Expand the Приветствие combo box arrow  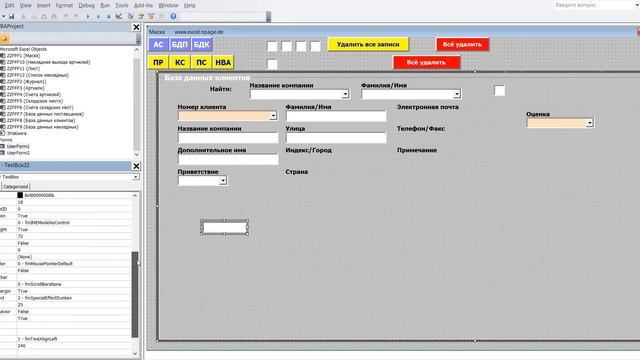click(223, 180)
